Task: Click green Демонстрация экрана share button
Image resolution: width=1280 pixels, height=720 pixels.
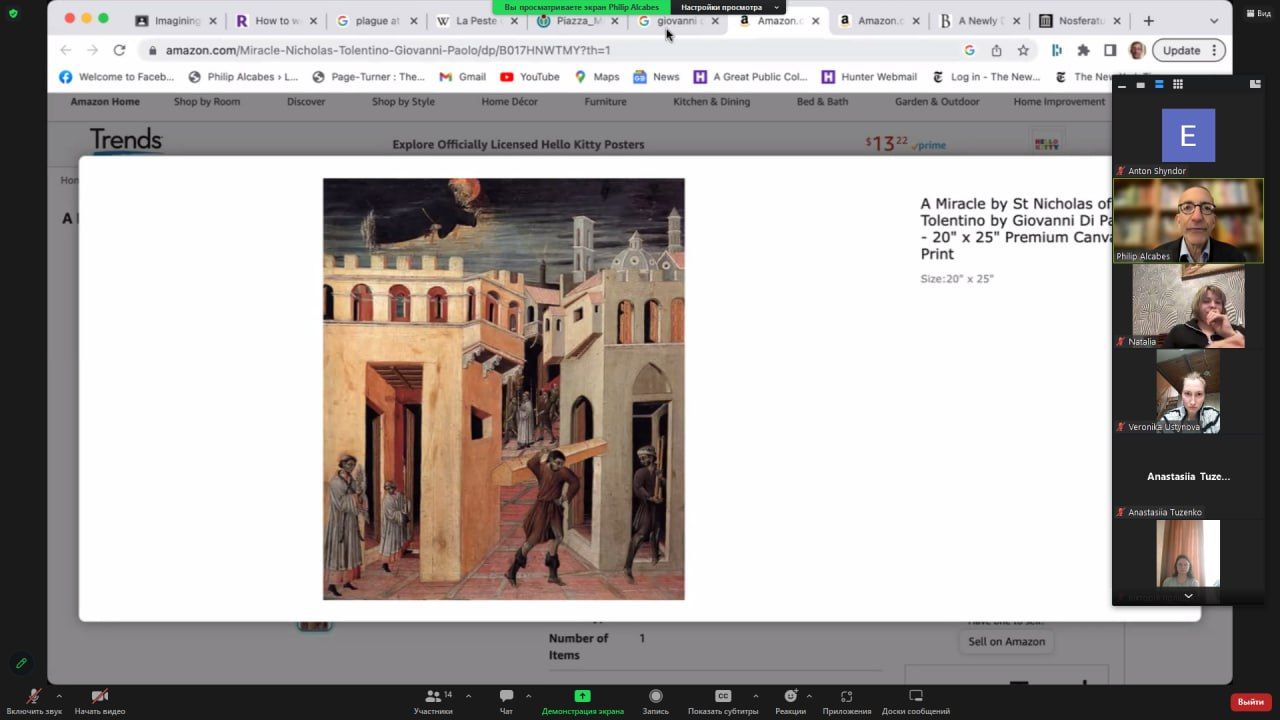Action: click(x=582, y=701)
